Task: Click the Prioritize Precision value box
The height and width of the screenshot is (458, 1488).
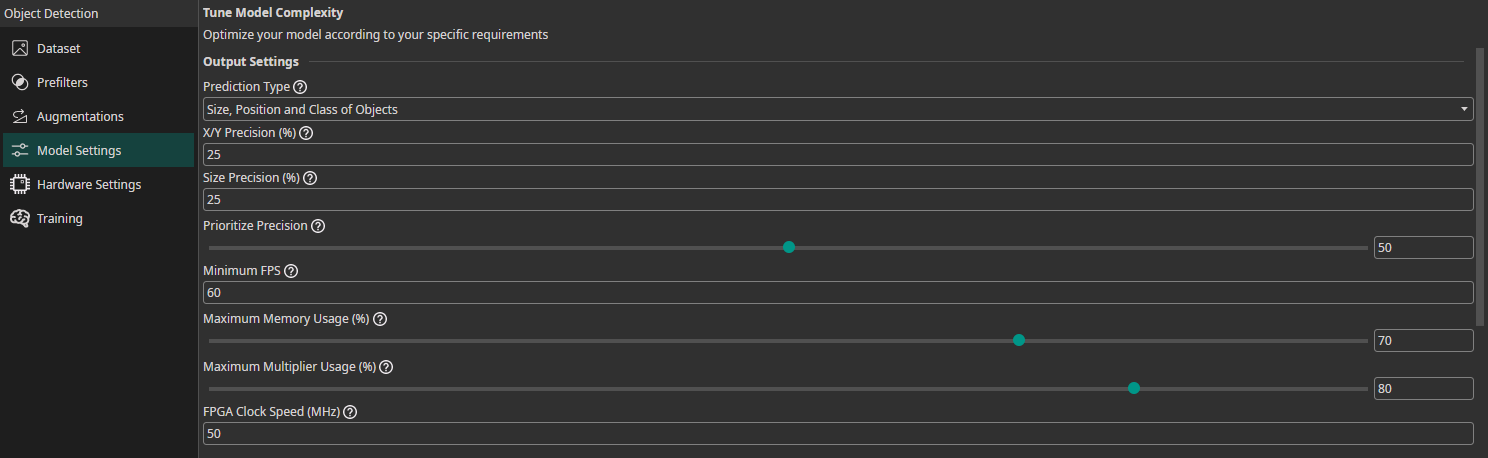Action: point(1424,247)
